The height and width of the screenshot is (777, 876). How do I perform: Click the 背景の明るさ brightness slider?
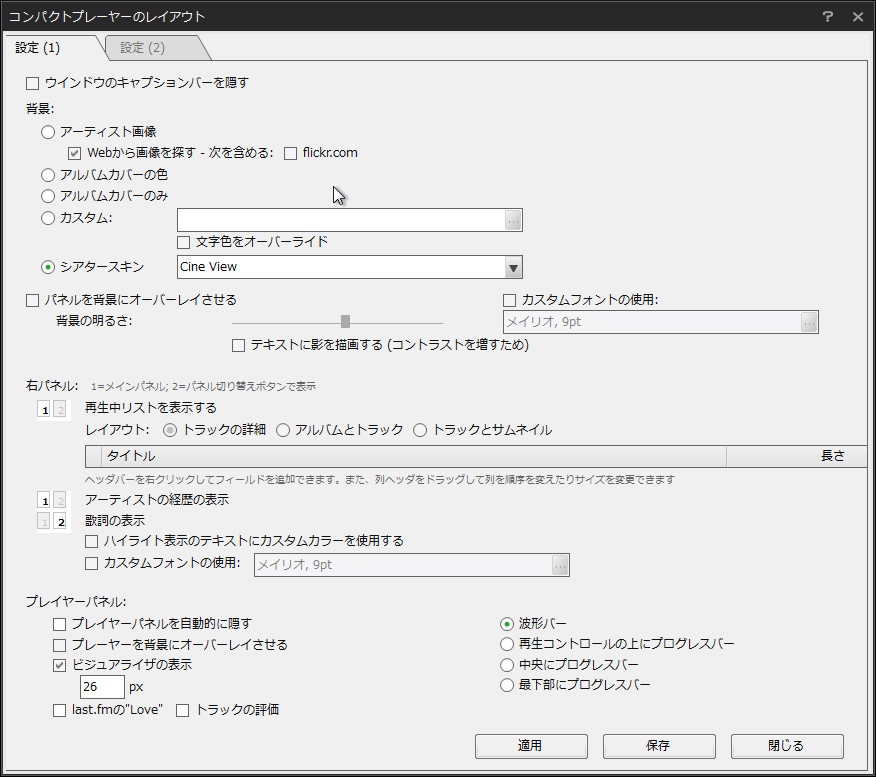pyautogui.click(x=345, y=321)
